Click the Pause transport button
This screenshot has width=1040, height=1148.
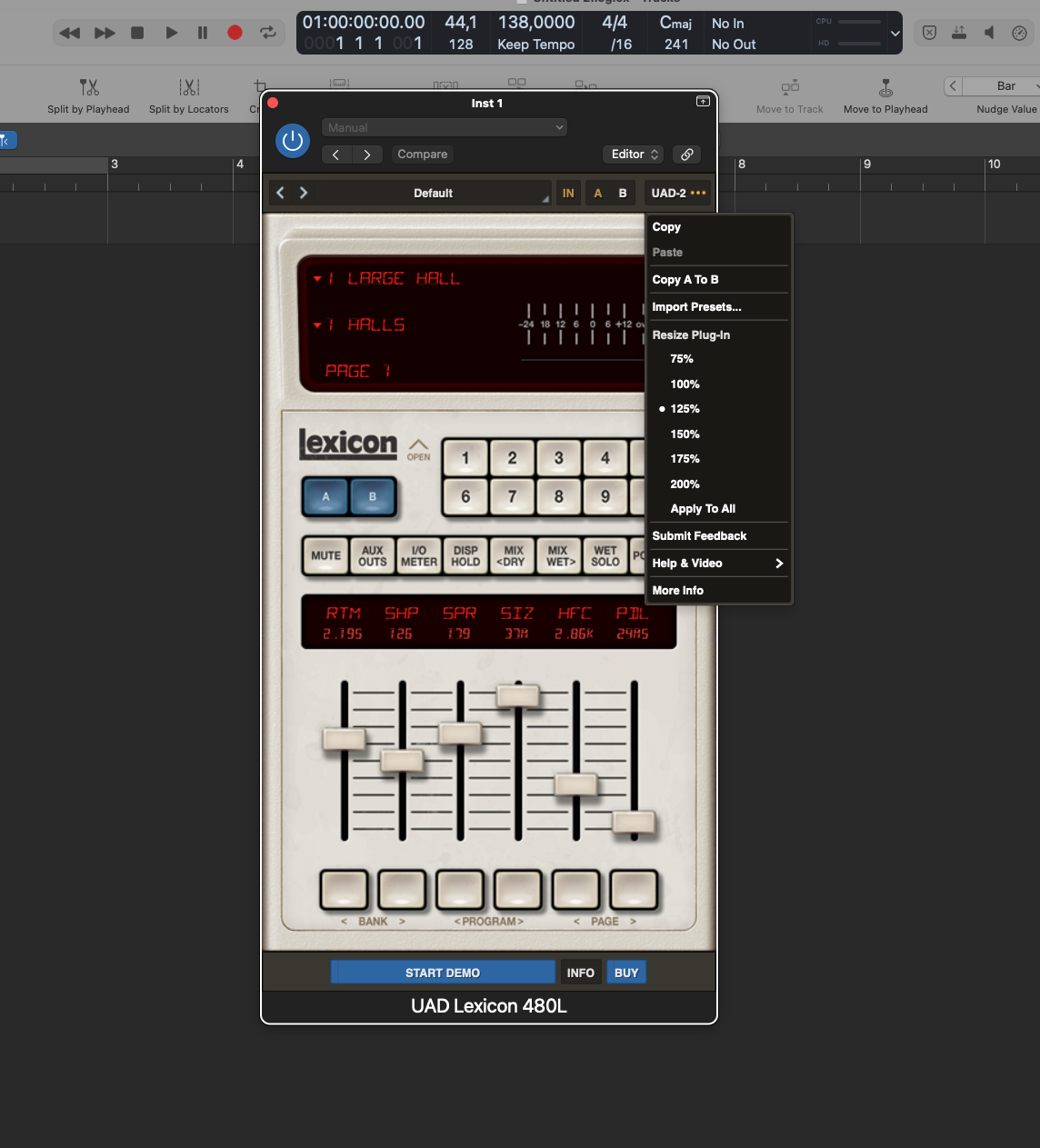tap(203, 33)
